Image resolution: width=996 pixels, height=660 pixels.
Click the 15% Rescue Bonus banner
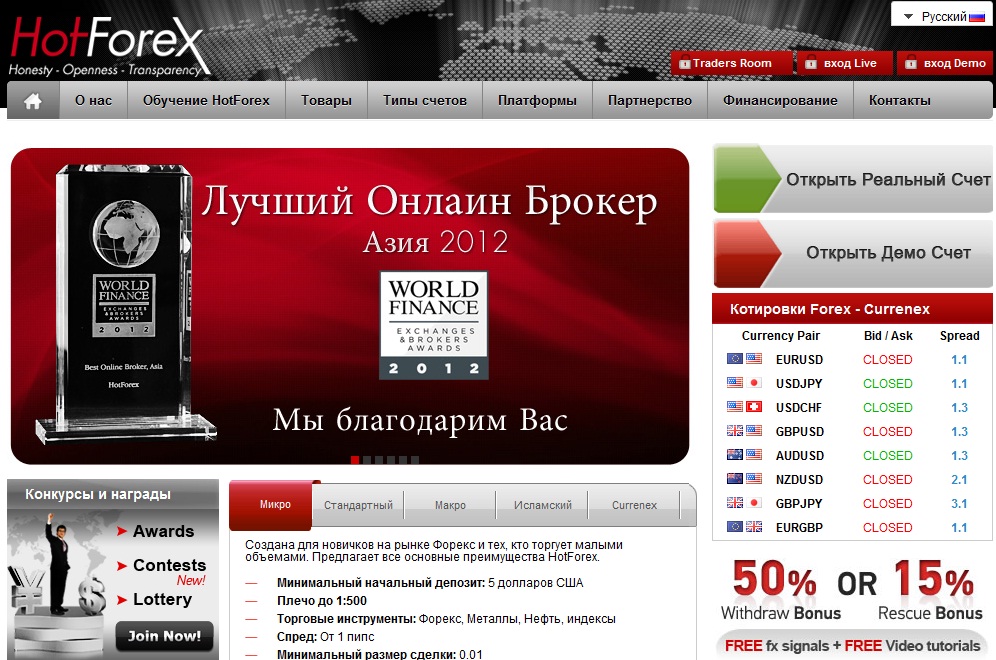pos(930,589)
